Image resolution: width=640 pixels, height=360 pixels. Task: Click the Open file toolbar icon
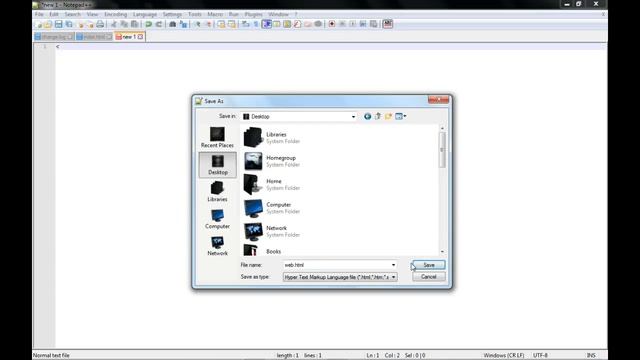(x=48, y=24)
